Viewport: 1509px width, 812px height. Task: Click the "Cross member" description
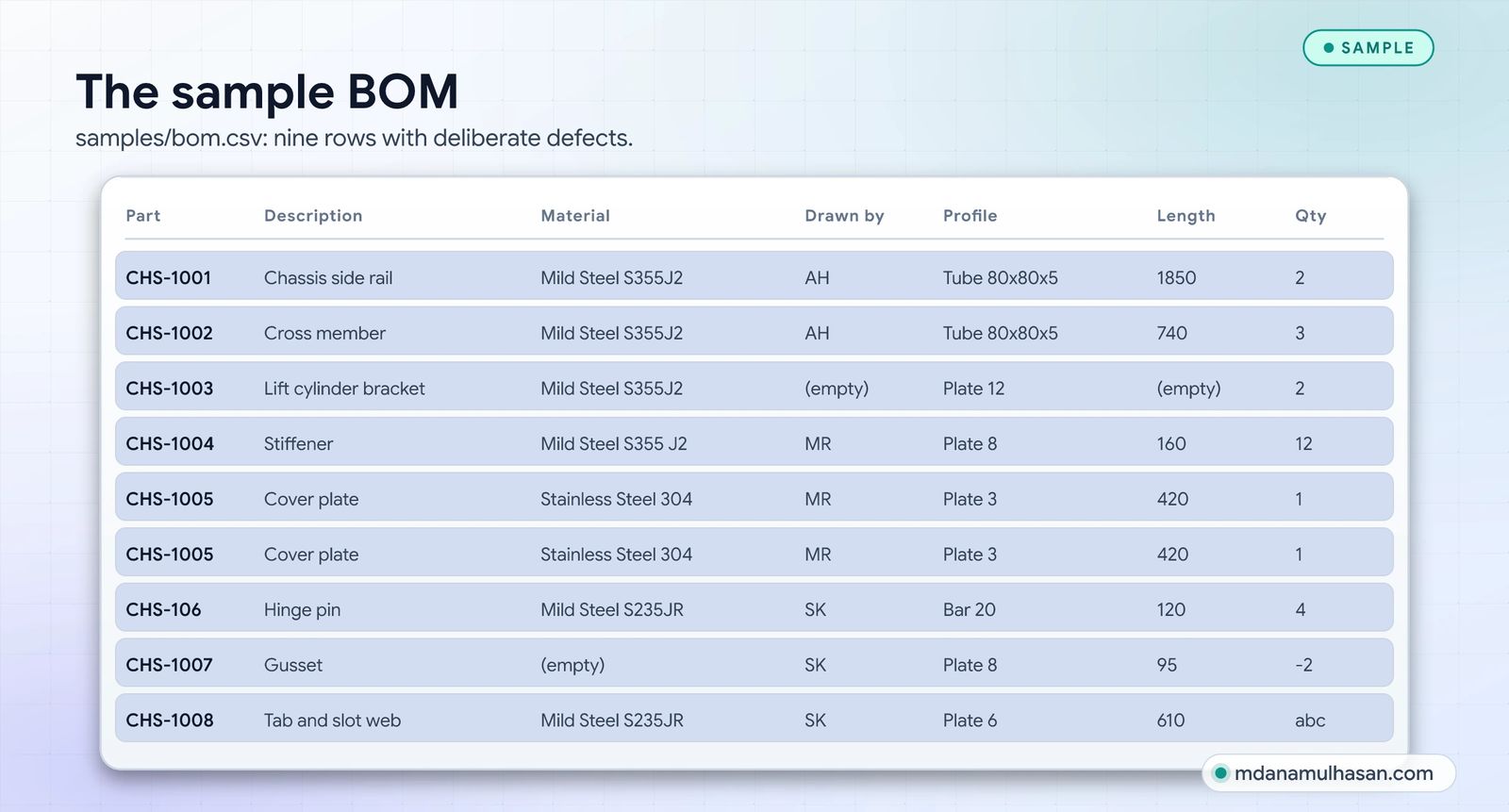click(324, 334)
